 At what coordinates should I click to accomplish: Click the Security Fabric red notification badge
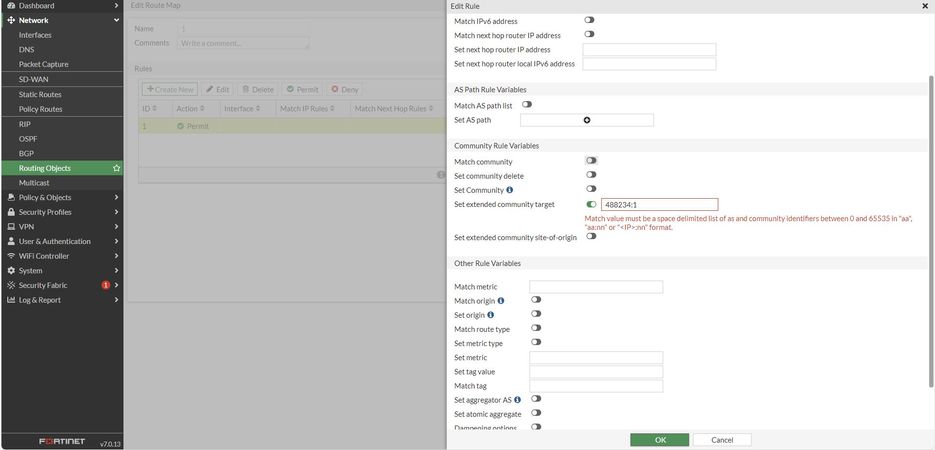pos(106,285)
